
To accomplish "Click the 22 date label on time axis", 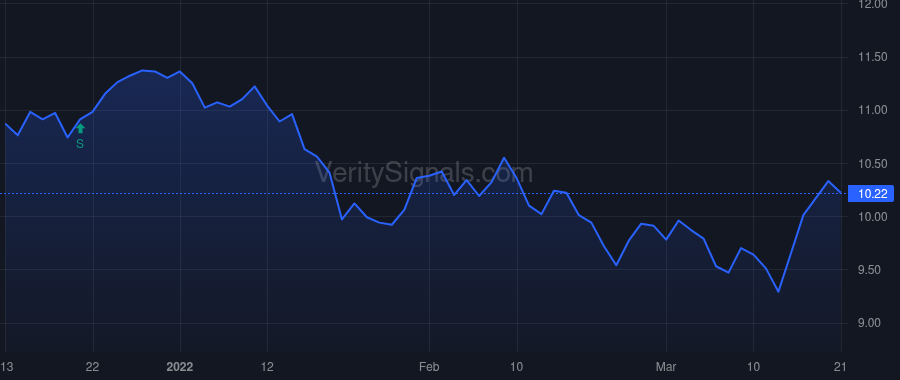I will pyautogui.click(x=93, y=367).
